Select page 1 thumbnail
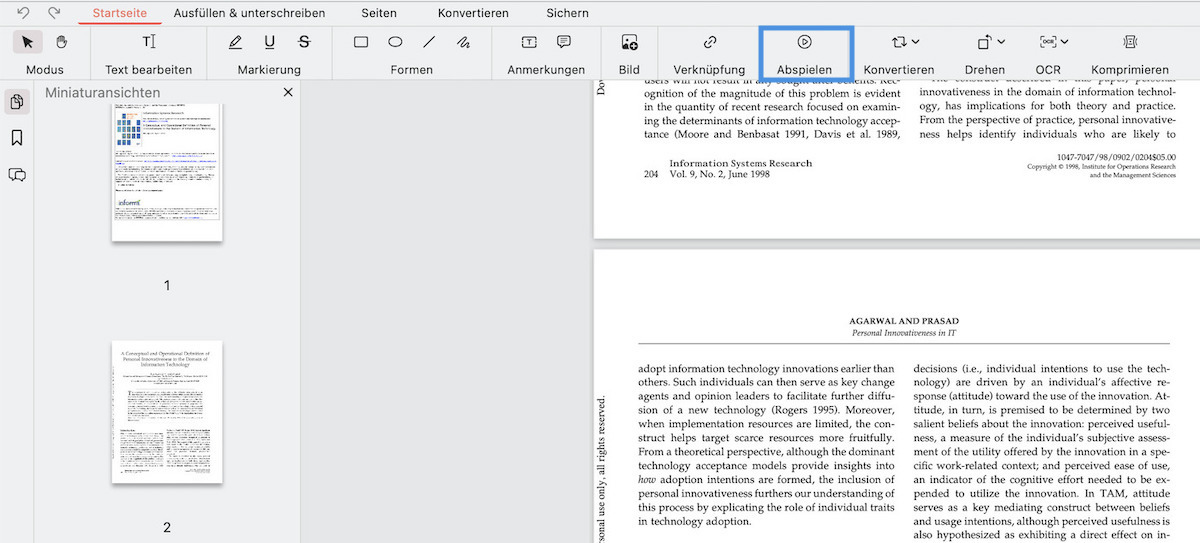Screen dimensions: 1200x543 point(167,170)
